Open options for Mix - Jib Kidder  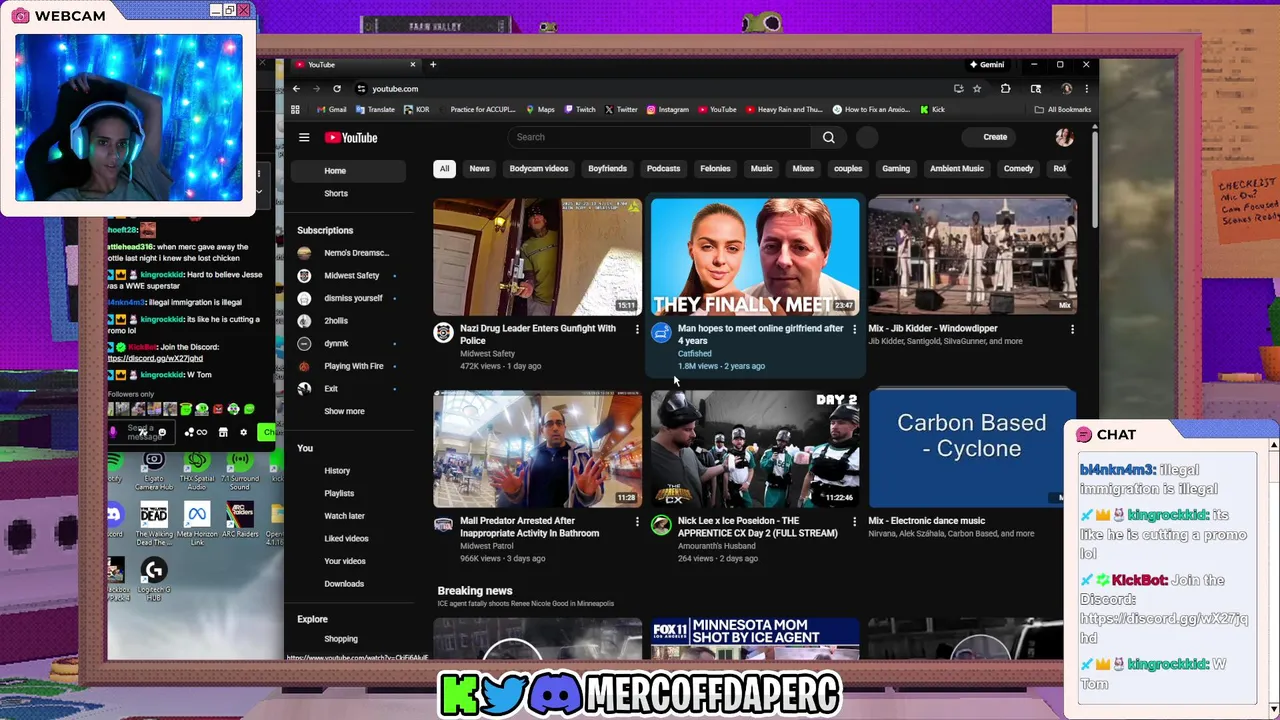pos(1072,329)
